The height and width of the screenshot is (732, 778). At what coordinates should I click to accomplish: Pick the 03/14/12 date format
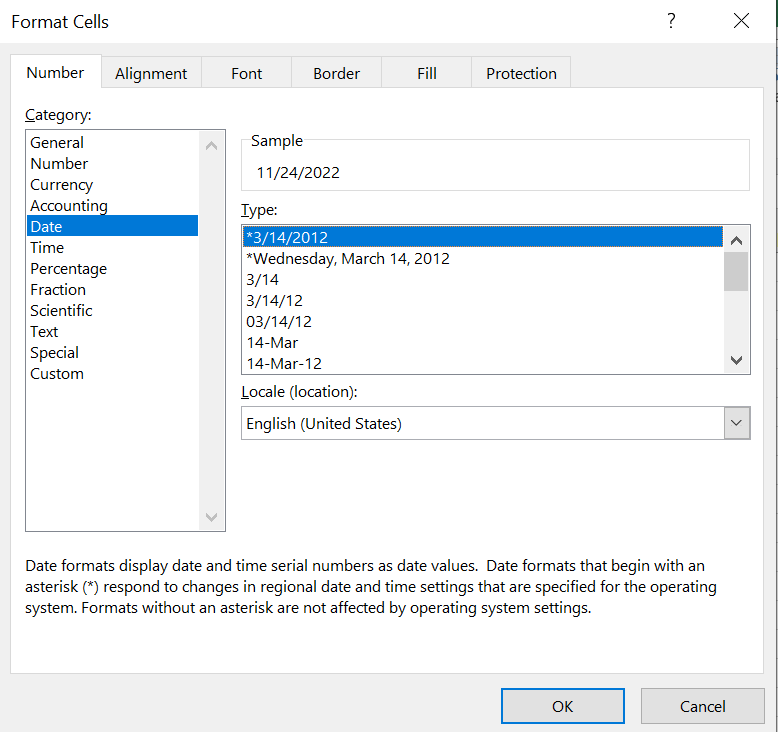(x=279, y=322)
